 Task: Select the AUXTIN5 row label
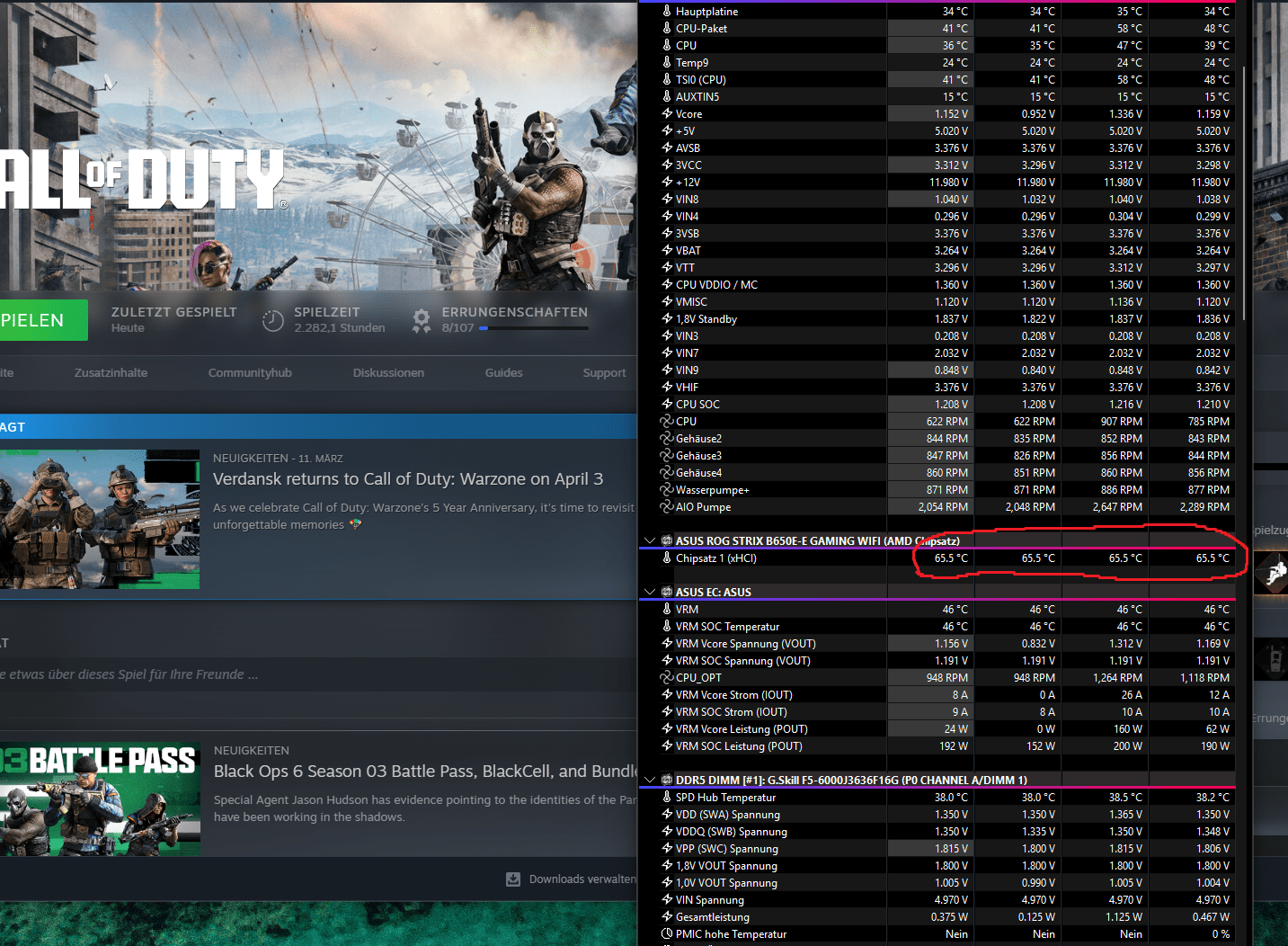click(x=697, y=97)
